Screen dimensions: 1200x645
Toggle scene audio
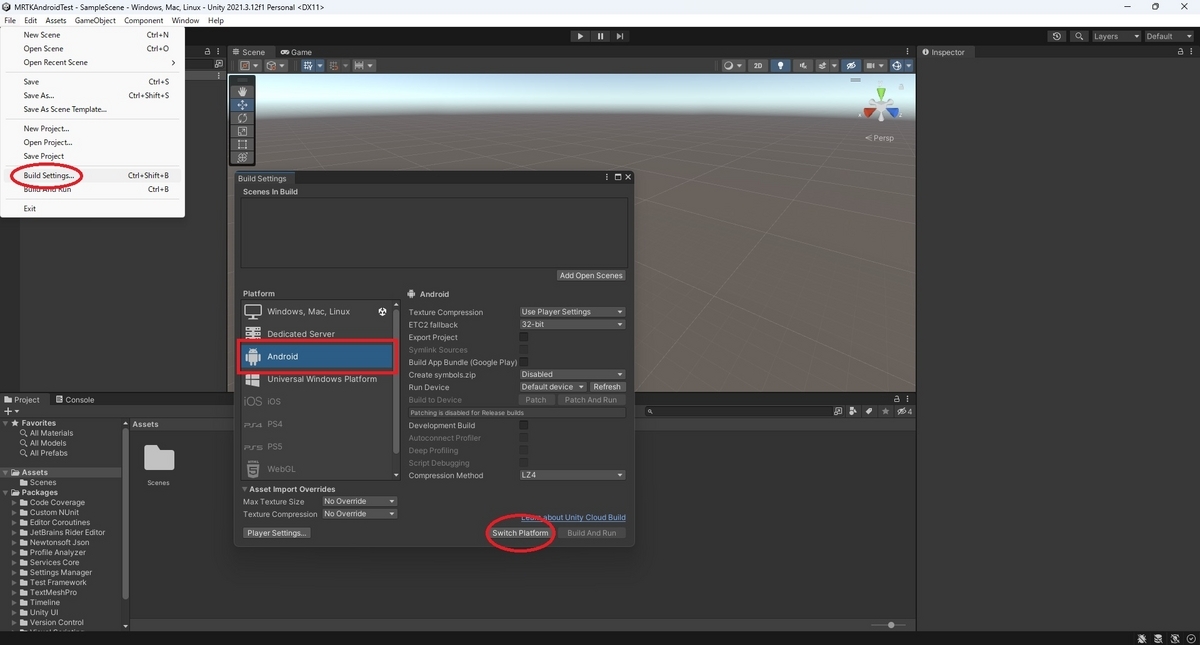803,65
